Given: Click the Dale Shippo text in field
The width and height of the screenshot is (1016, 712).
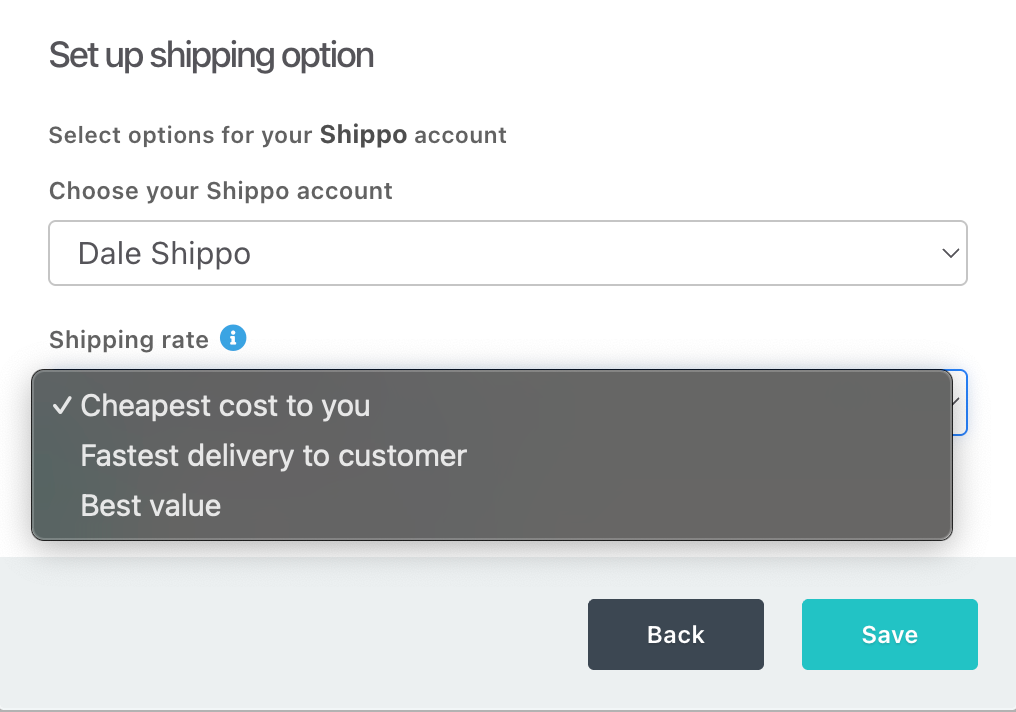Looking at the screenshot, I should 164,254.
